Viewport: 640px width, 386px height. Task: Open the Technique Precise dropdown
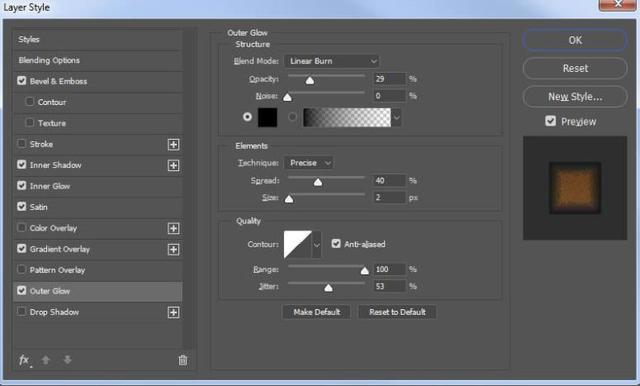click(x=309, y=163)
